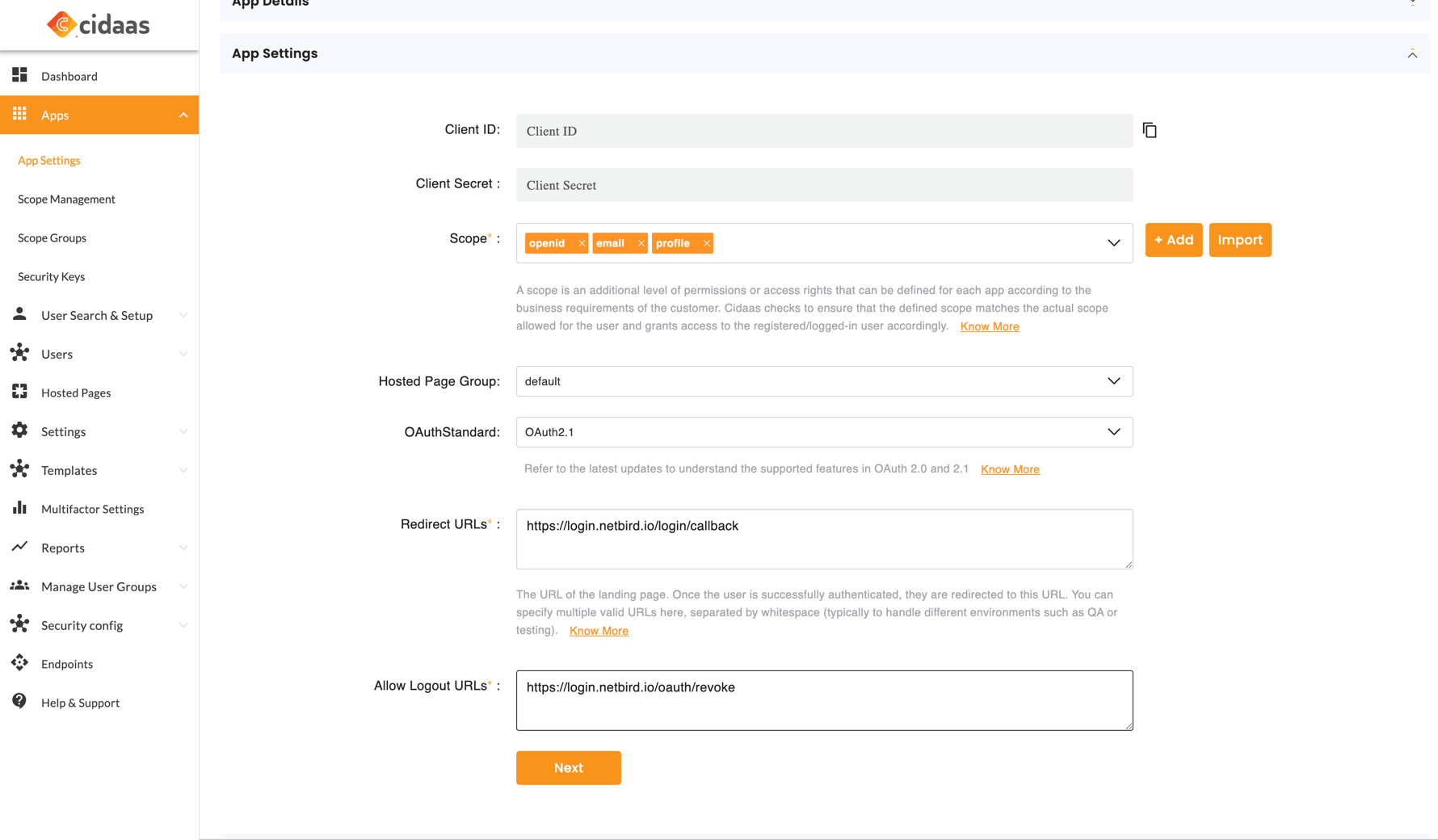This screenshot has height=840, width=1438.
Task: Open the Scope selection dropdown
Action: [x=1114, y=242]
